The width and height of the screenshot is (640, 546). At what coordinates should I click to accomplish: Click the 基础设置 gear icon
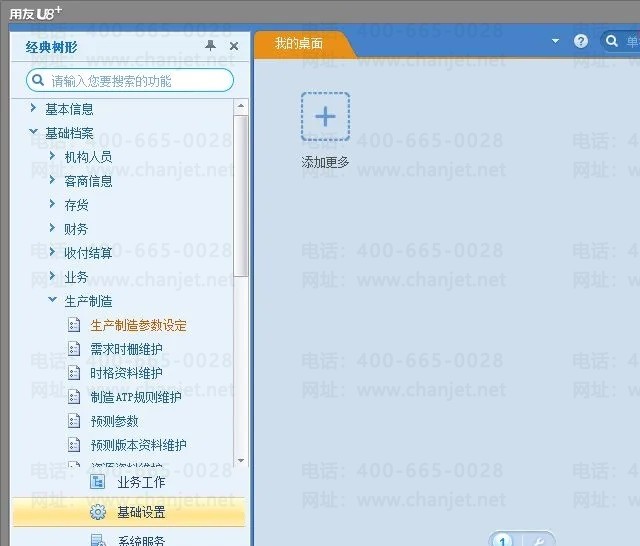pyautogui.click(x=98, y=512)
